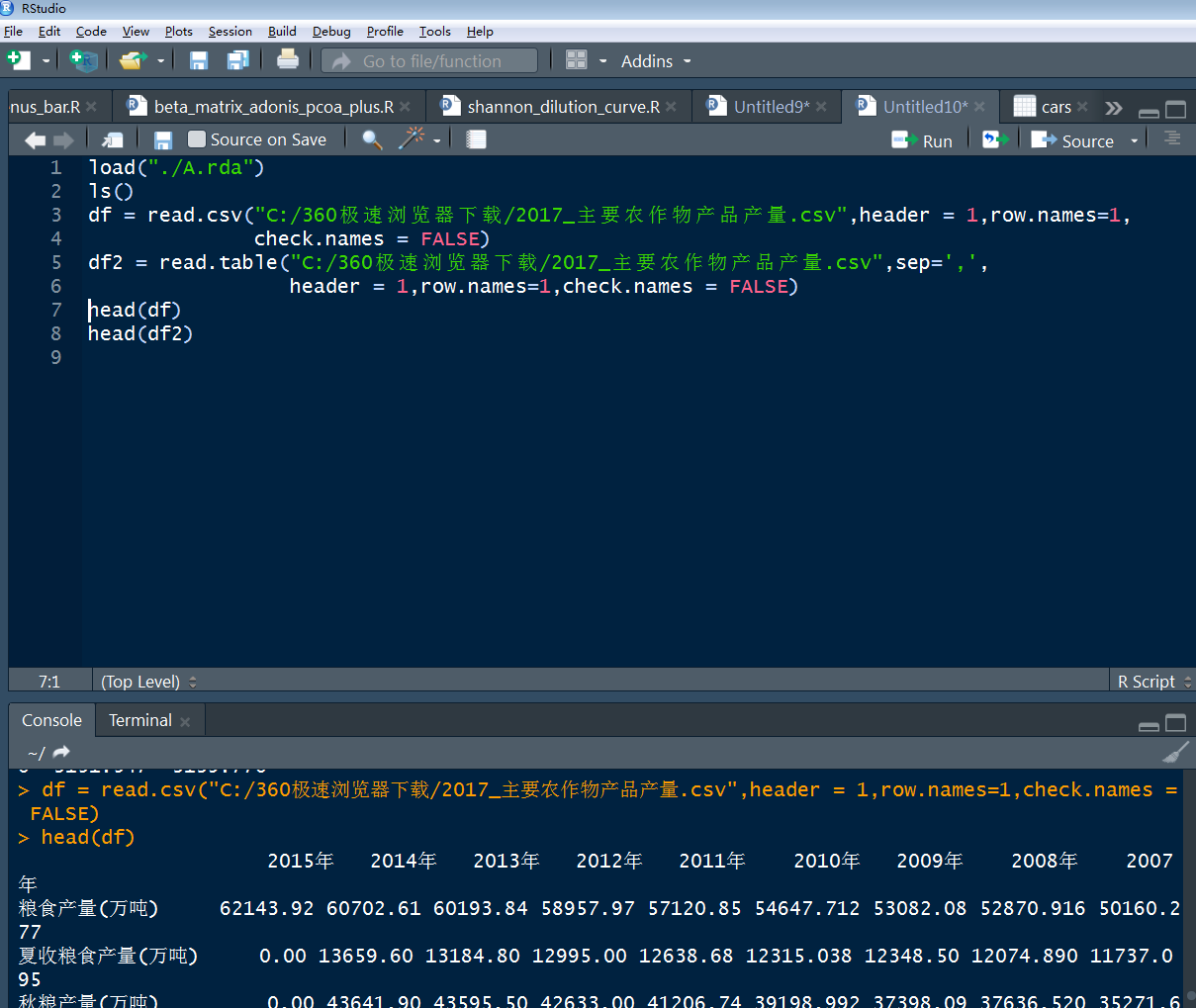Click the code tools magic wand
The image size is (1196, 1008).
(x=412, y=138)
